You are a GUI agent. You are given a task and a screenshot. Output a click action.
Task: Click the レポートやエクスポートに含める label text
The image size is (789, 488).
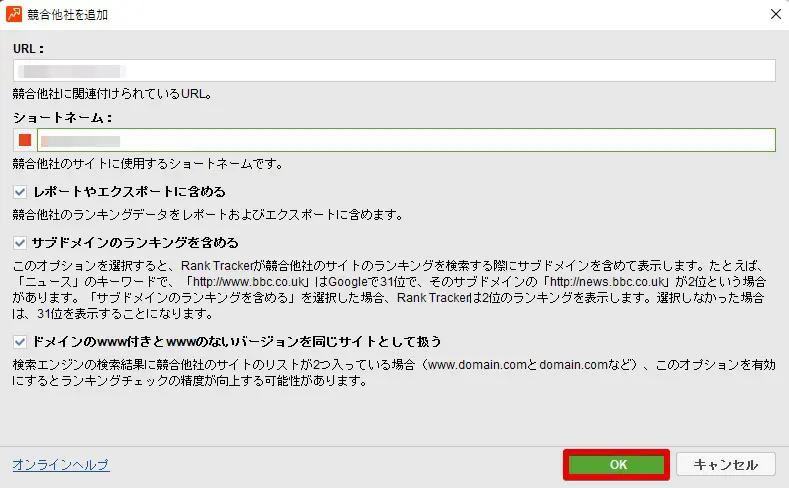129,191
